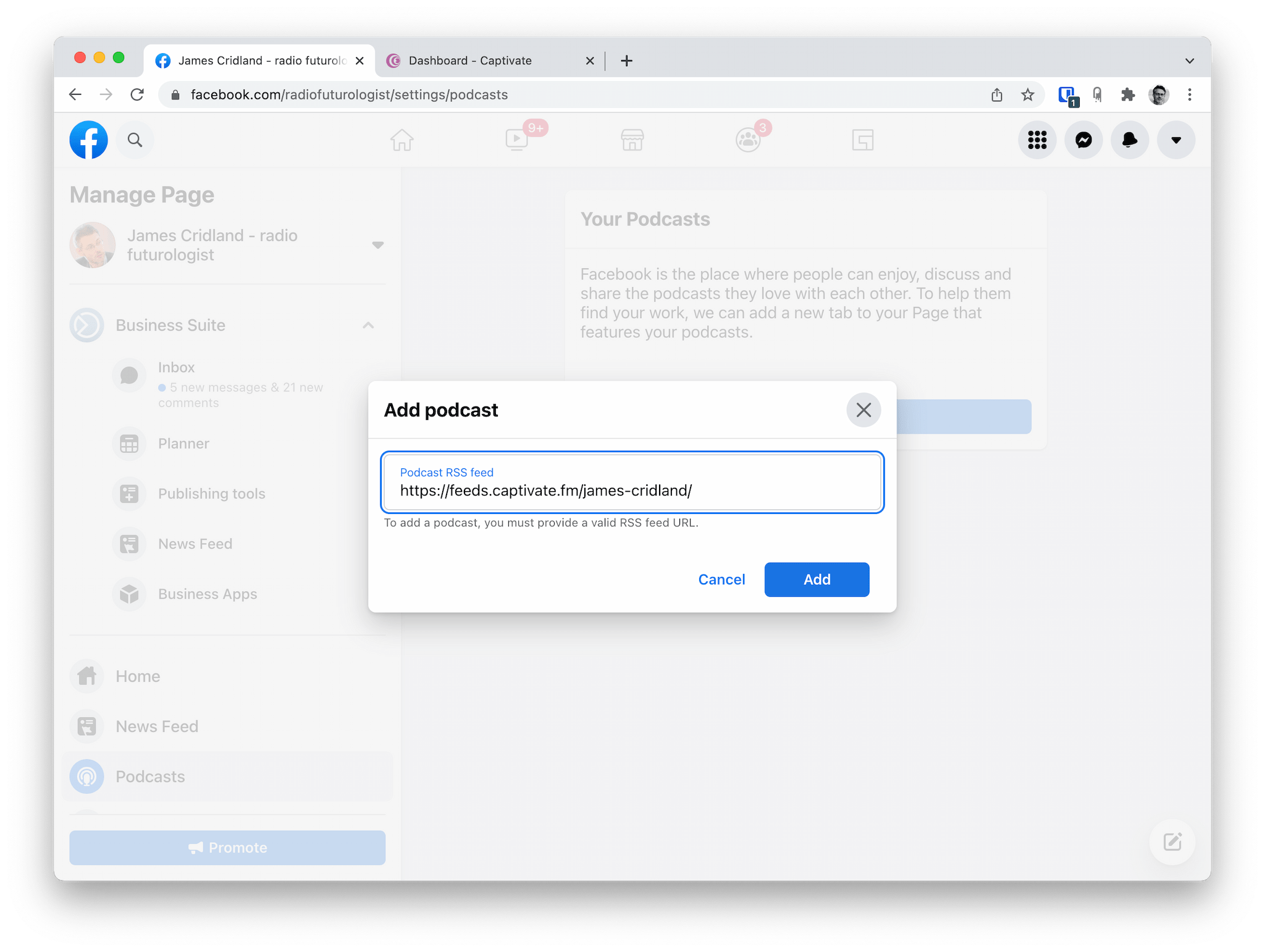Click the Podcasts icon in sidebar
This screenshot has height=952, width=1265.
[x=88, y=776]
